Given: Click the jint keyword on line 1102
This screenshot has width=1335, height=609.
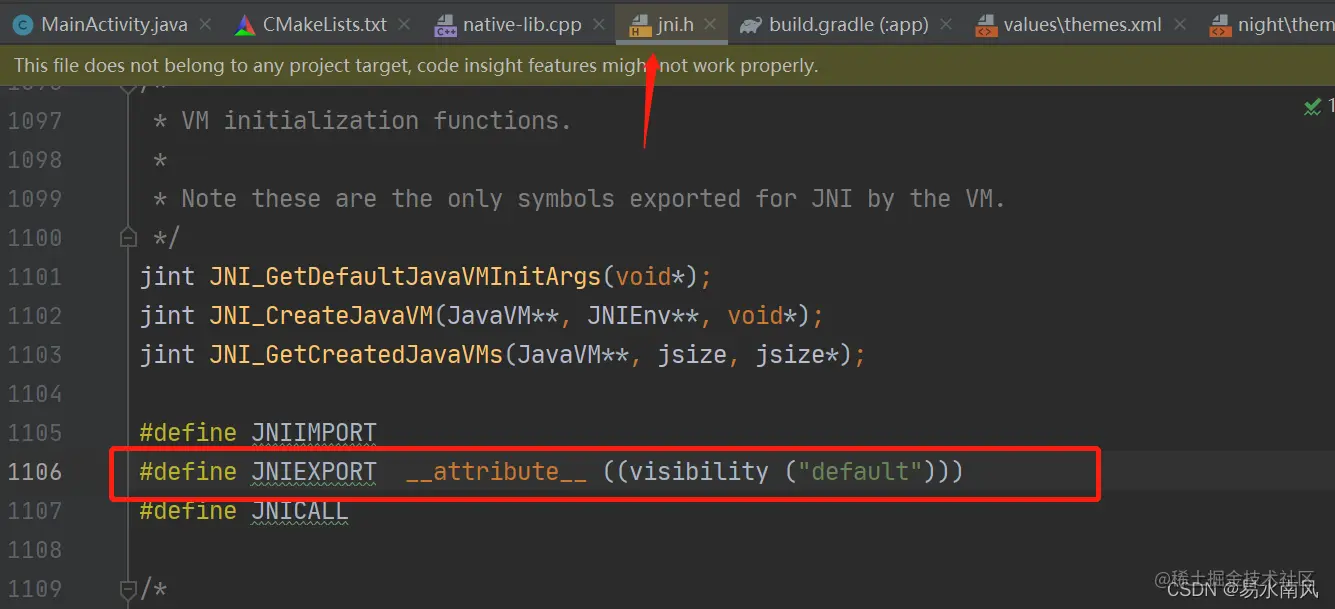Looking at the screenshot, I should coord(167,316).
